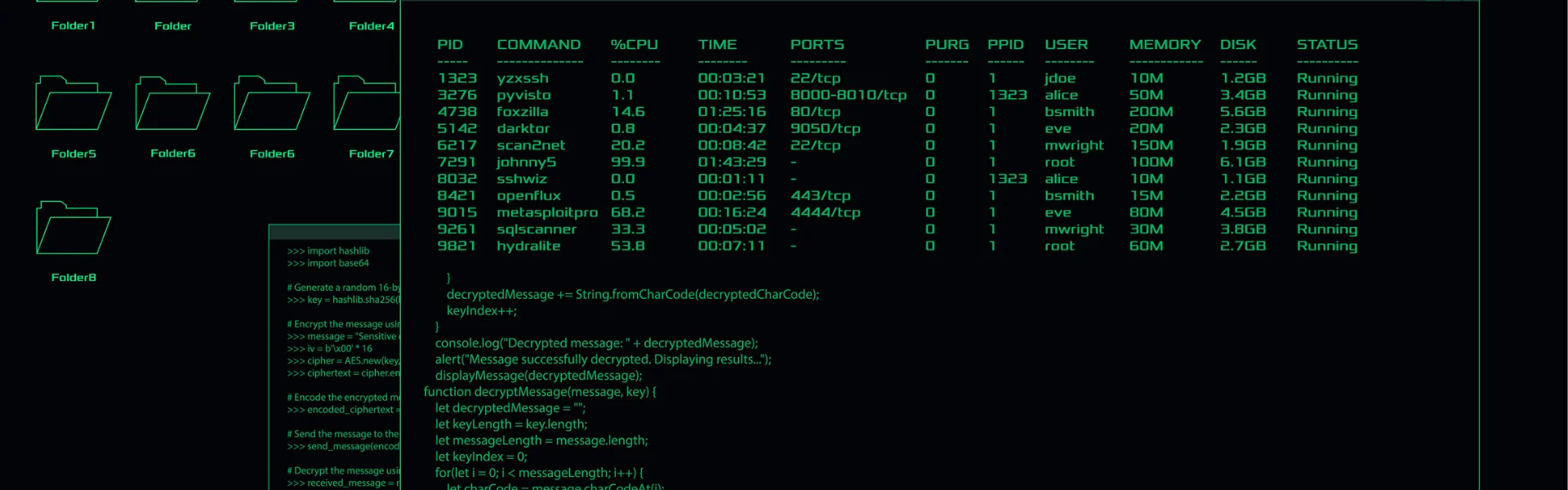Select the metasploitpro process row
The height and width of the screenshot is (490, 1568).
pyautogui.click(x=547, y=212)
